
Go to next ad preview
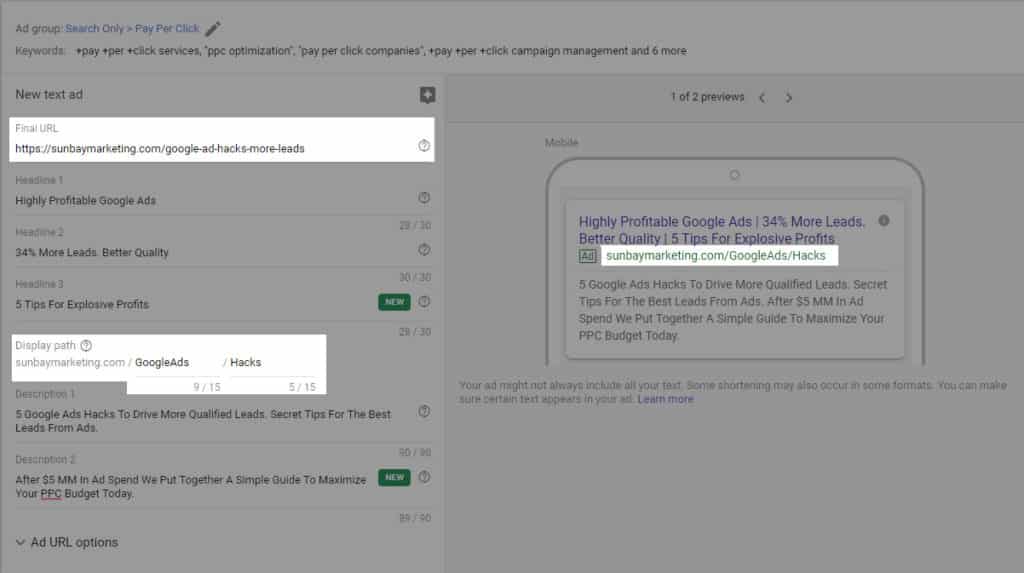coord(789,97)
